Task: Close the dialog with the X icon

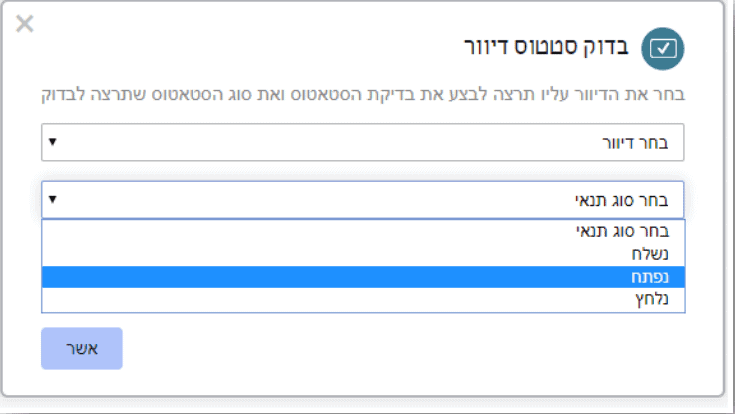Action: 24,23
